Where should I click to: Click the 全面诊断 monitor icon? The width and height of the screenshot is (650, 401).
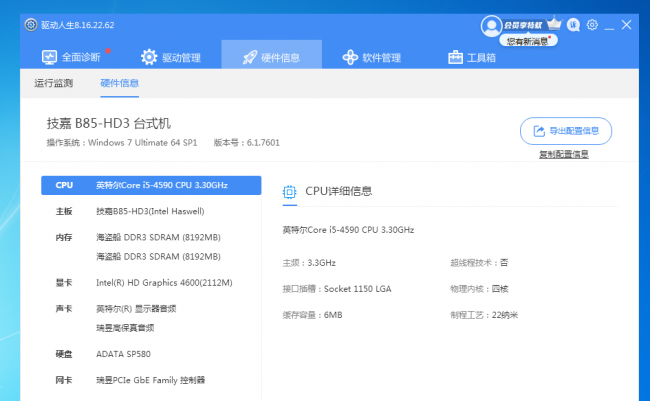49,57
